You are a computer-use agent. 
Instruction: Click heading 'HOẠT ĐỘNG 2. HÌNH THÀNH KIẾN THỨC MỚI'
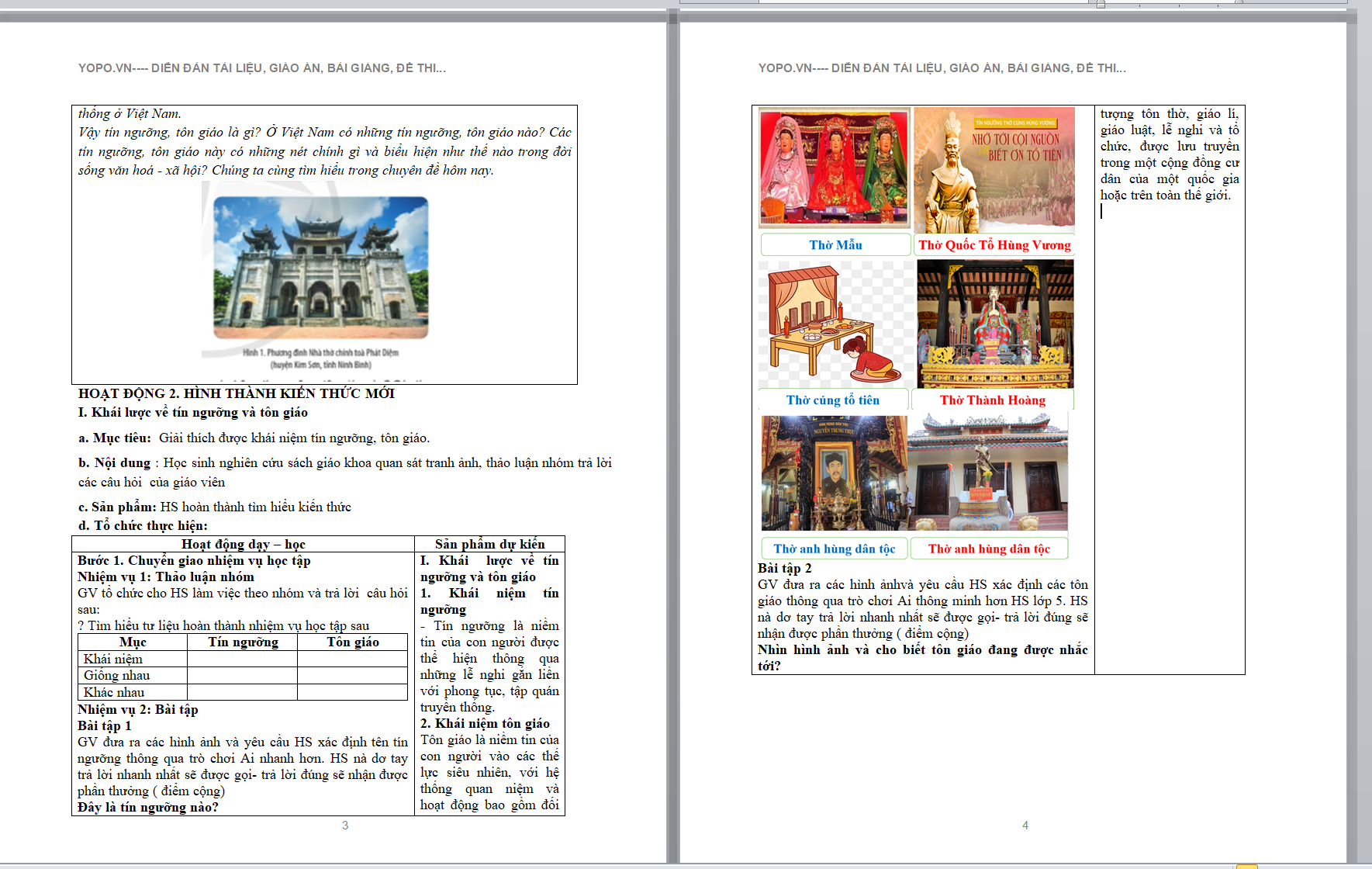click(237, 393)
